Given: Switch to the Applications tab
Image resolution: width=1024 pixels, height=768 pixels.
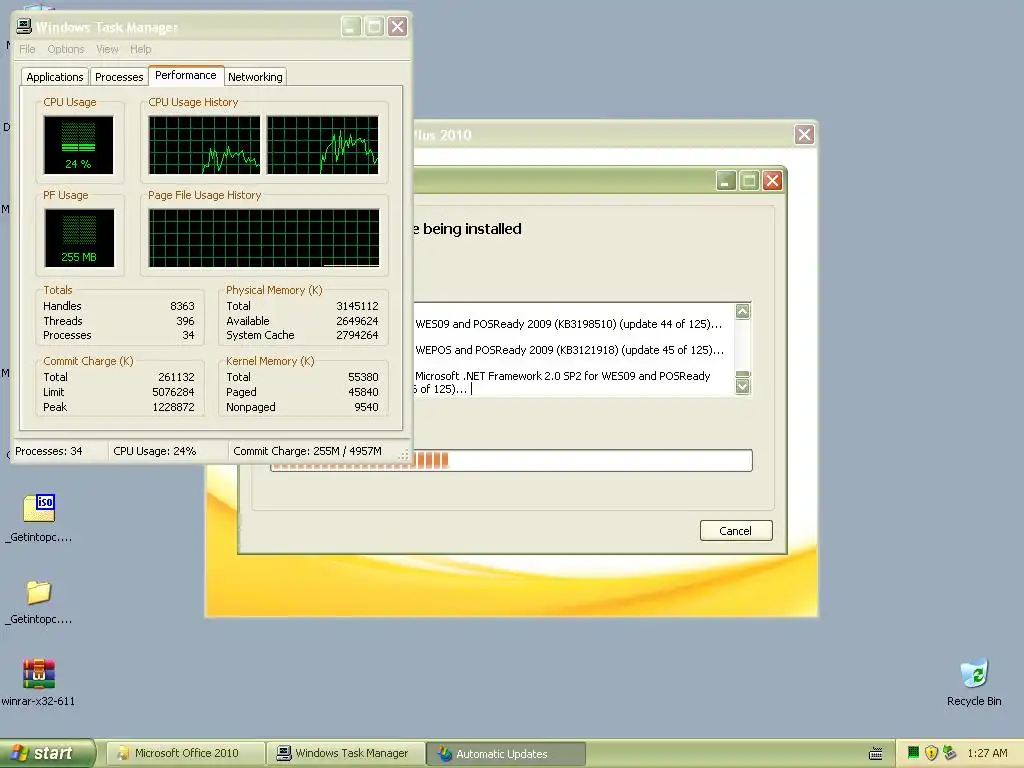Looking at the screenshot, I should click(55, 77).
